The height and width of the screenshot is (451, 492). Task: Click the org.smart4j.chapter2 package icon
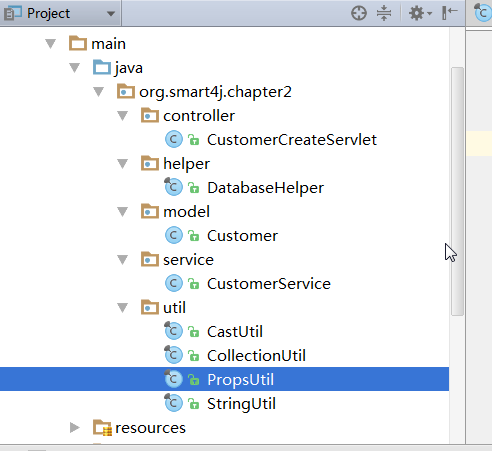tap(126, 91)
